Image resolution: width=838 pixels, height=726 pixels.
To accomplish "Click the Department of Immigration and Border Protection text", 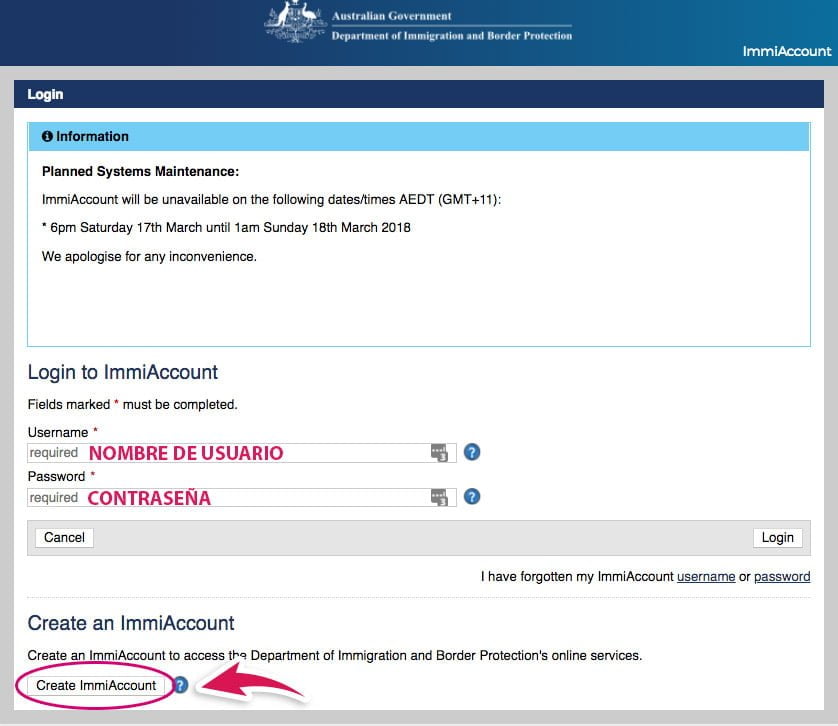I will 452,36.
